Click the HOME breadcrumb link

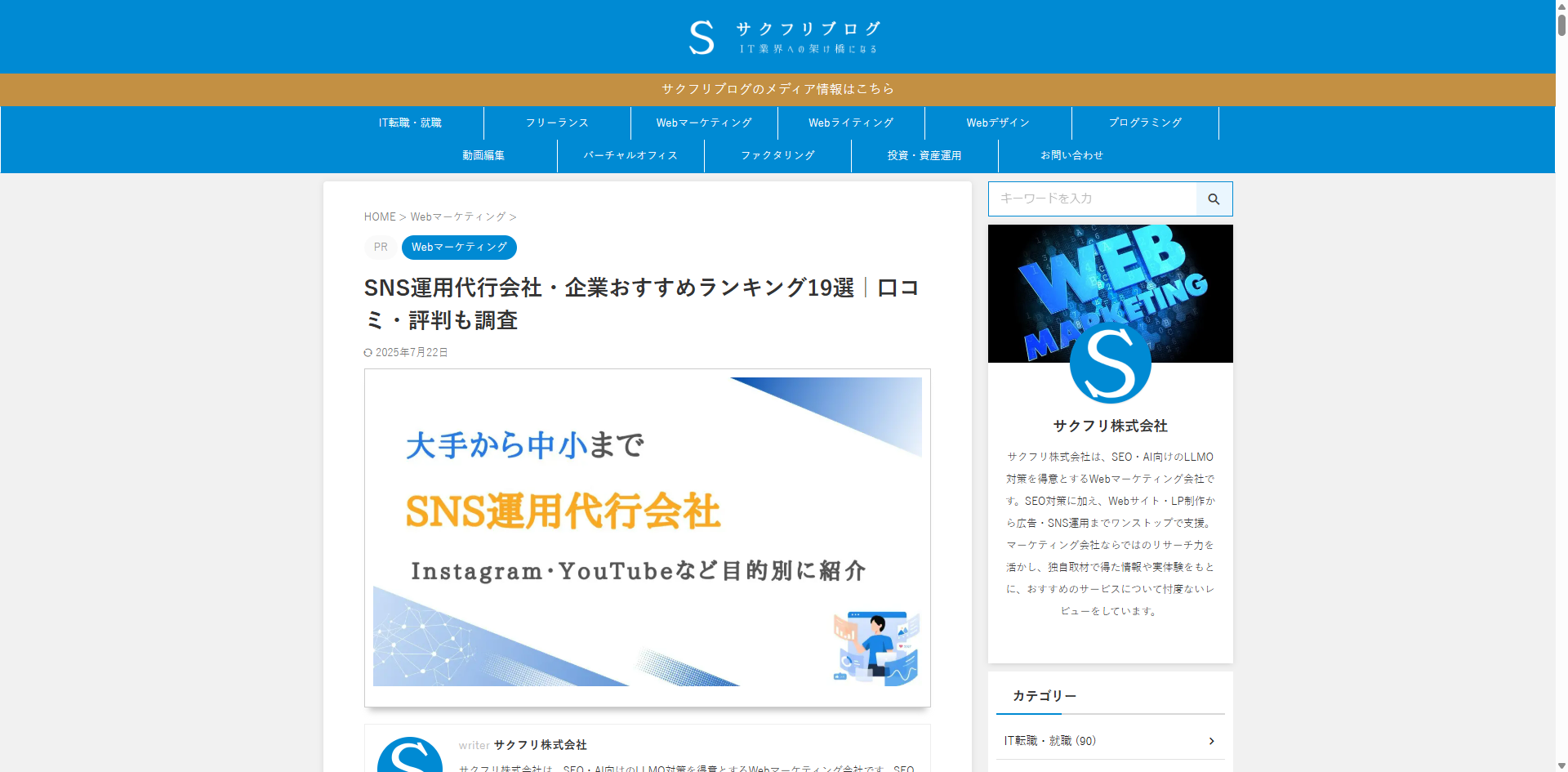(x=380, y=216)
